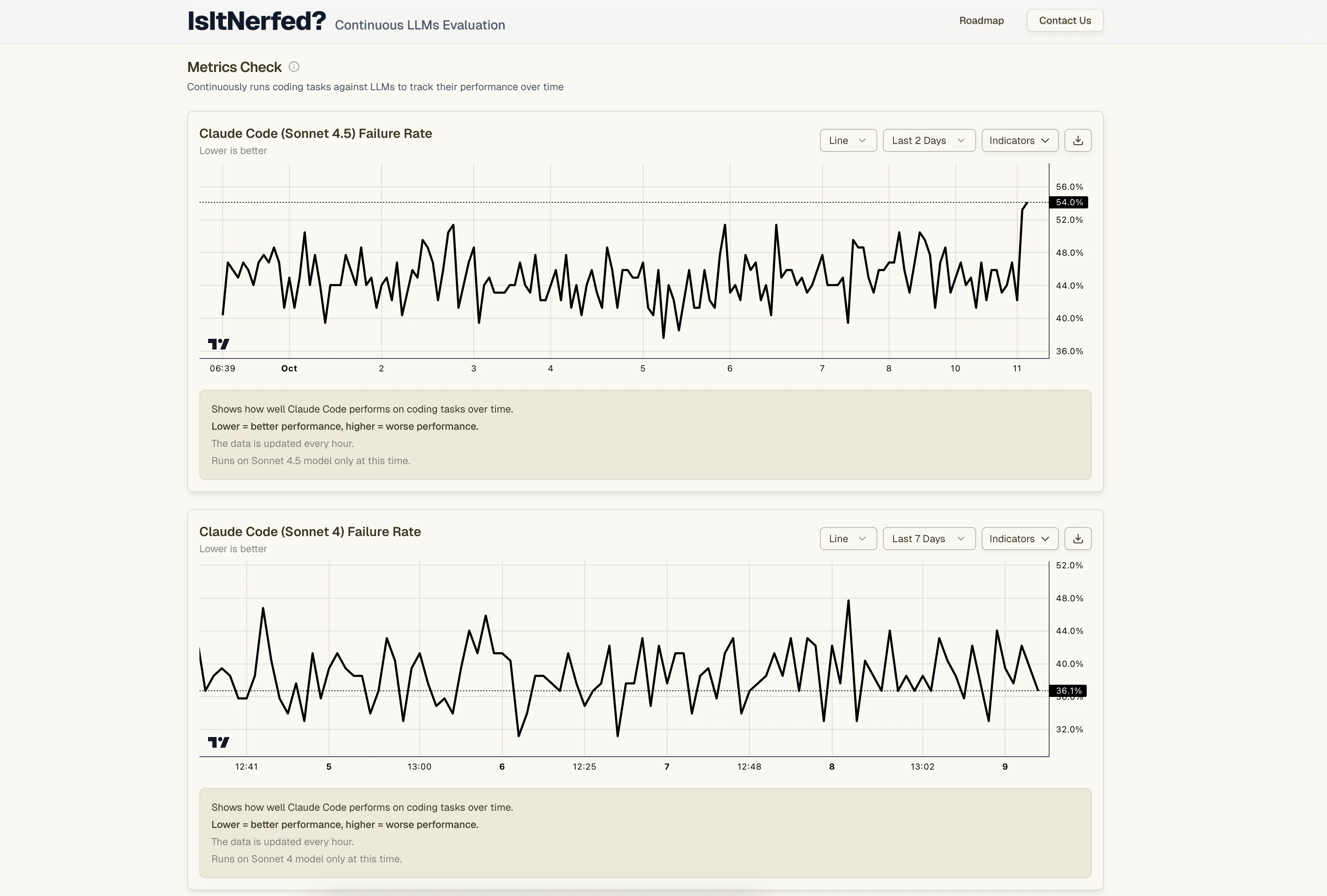This screenshot has height=896, width=1327.
Task: Open Line chart type dropdown for Sonnet 4
Action: point(848,539)
